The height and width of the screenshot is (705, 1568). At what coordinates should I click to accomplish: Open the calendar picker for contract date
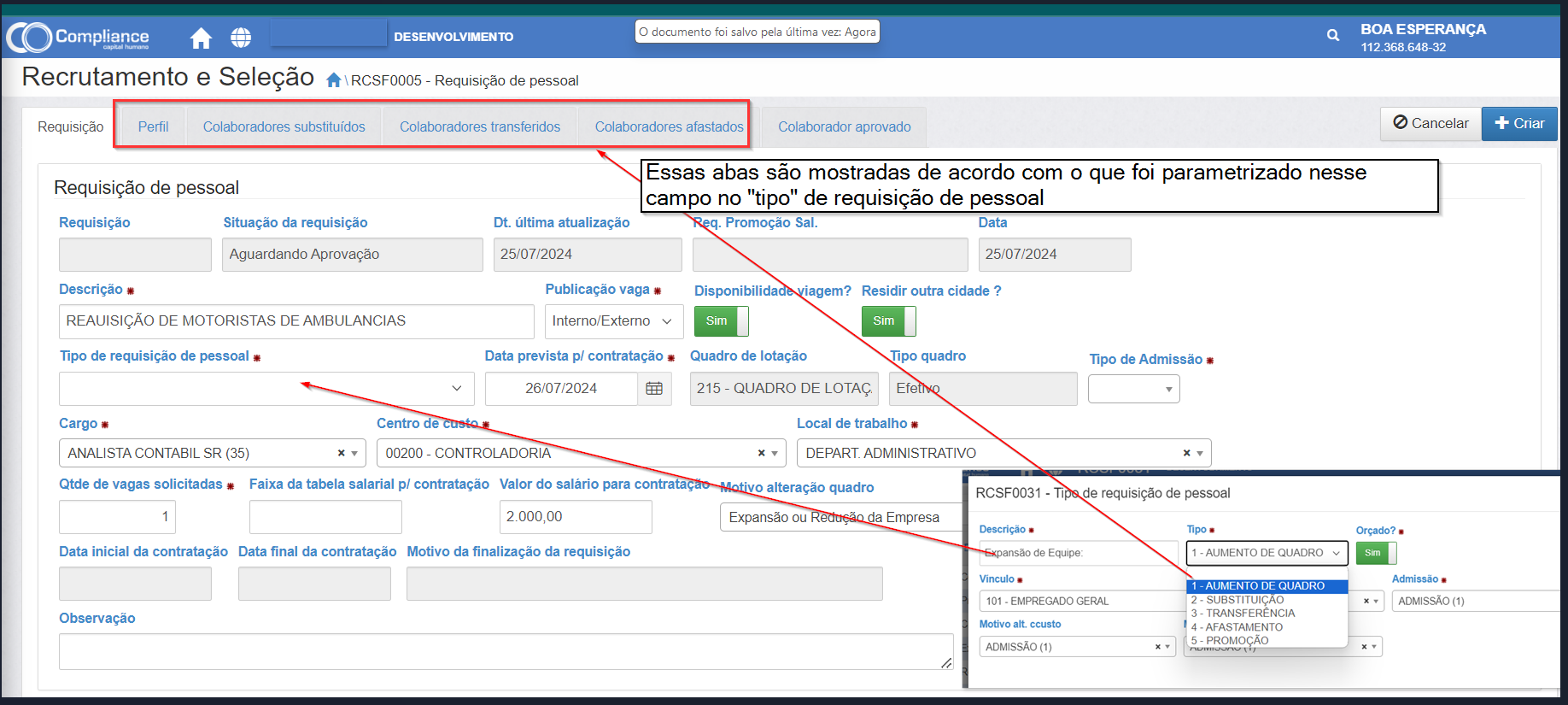pos(654,389)
